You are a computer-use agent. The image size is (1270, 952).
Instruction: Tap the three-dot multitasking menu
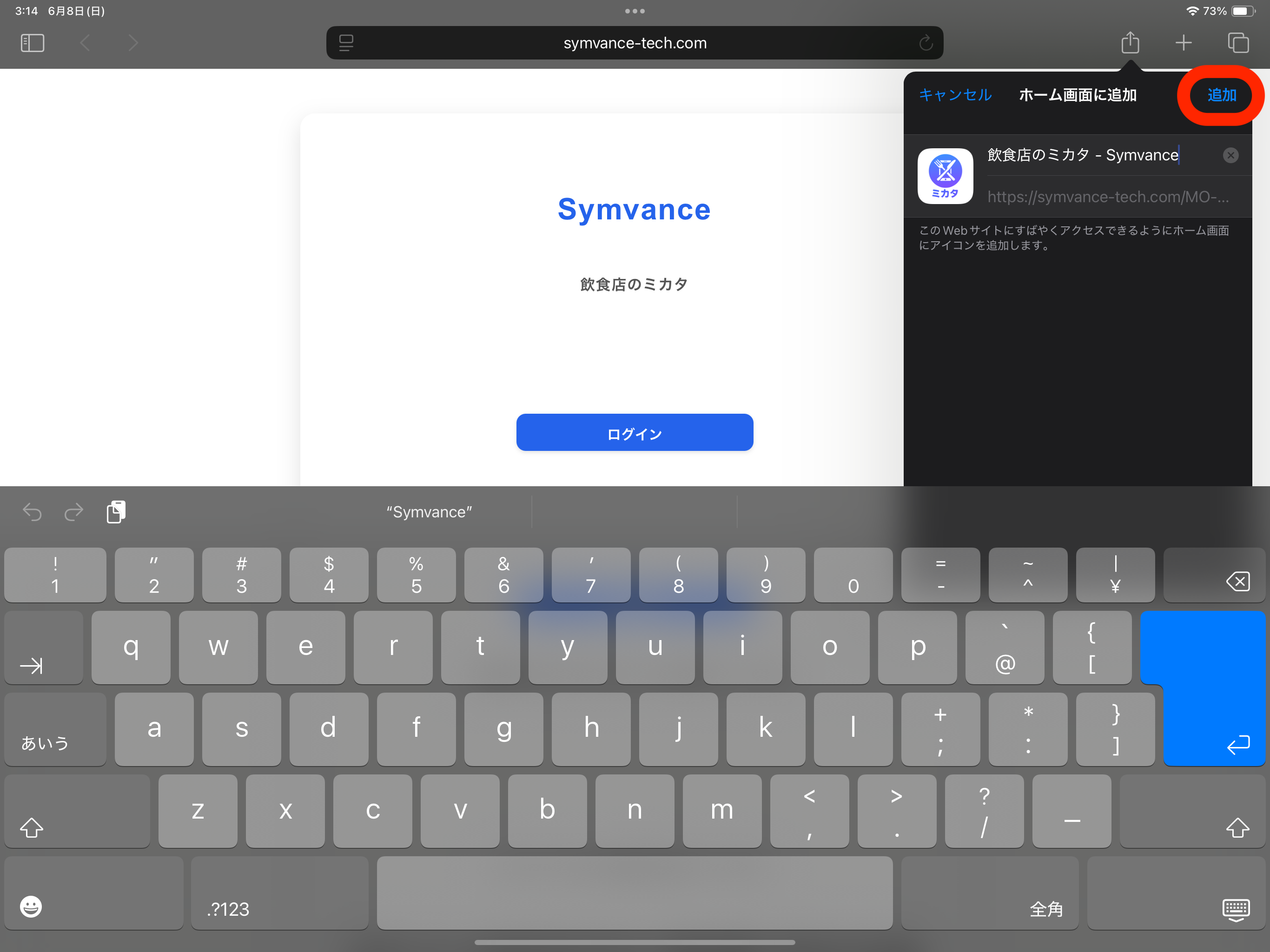point(635,11)
